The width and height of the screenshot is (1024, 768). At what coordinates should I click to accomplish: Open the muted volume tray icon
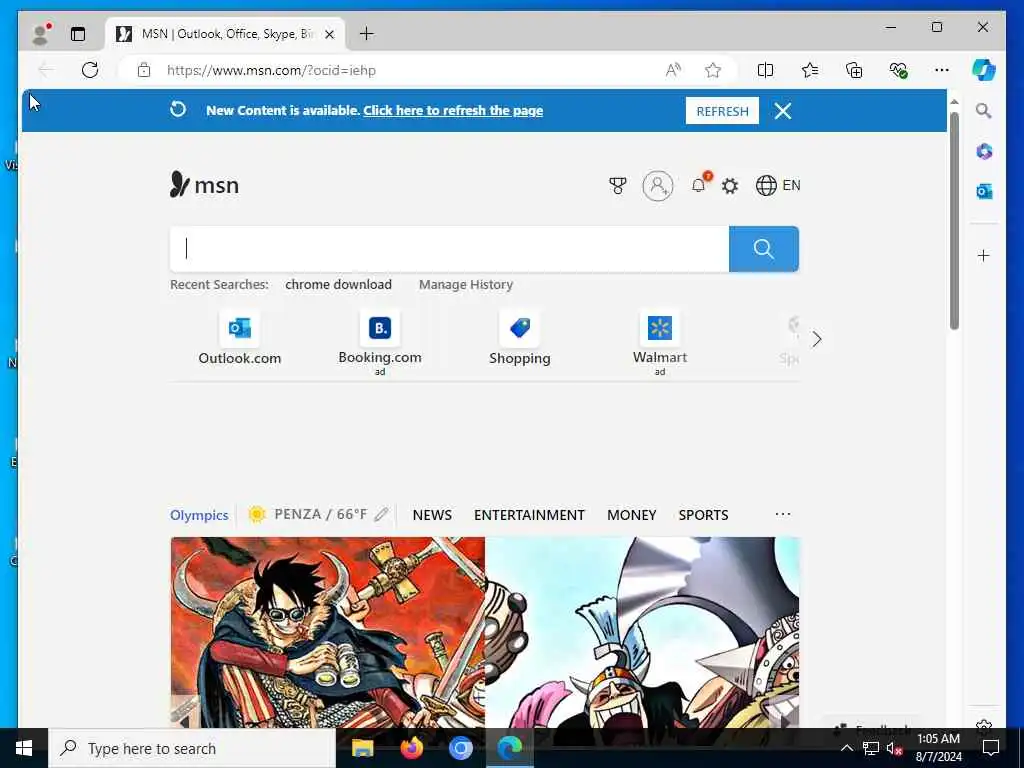[894, 748]
